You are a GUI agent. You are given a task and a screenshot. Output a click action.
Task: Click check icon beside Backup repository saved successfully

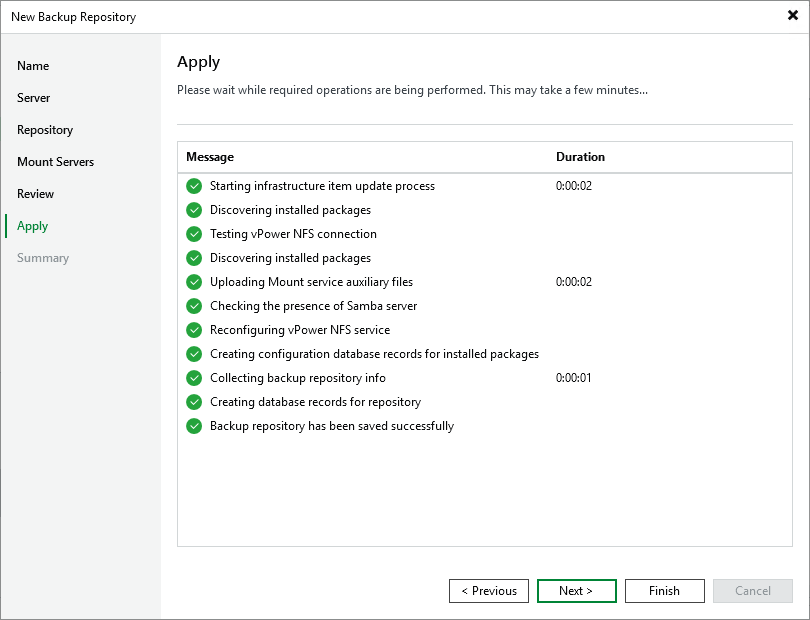pos(194,426)
